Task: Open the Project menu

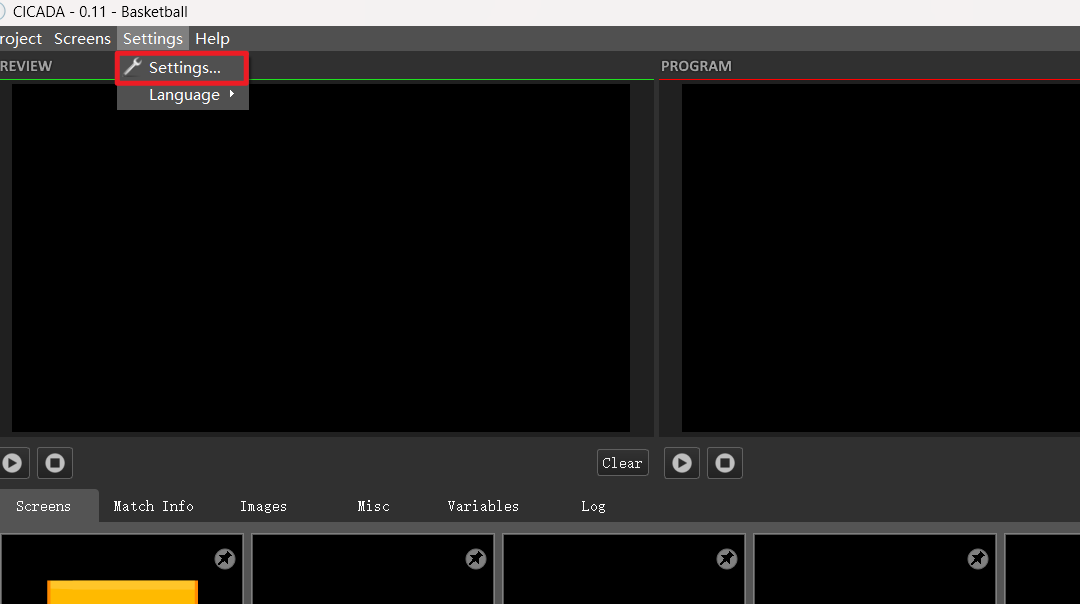Action: (x=21, y=39)
